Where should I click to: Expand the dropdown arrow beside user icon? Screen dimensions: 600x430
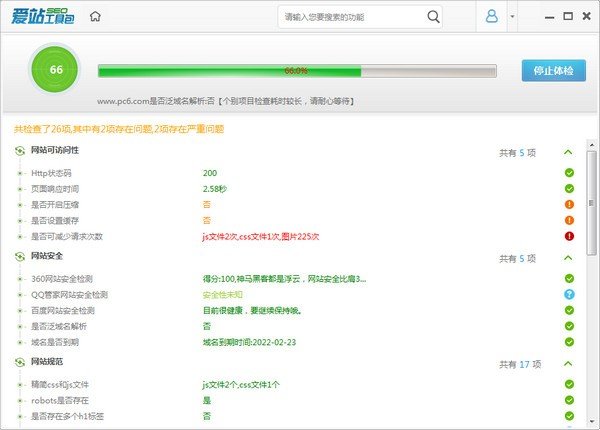[x=512, y=16]
